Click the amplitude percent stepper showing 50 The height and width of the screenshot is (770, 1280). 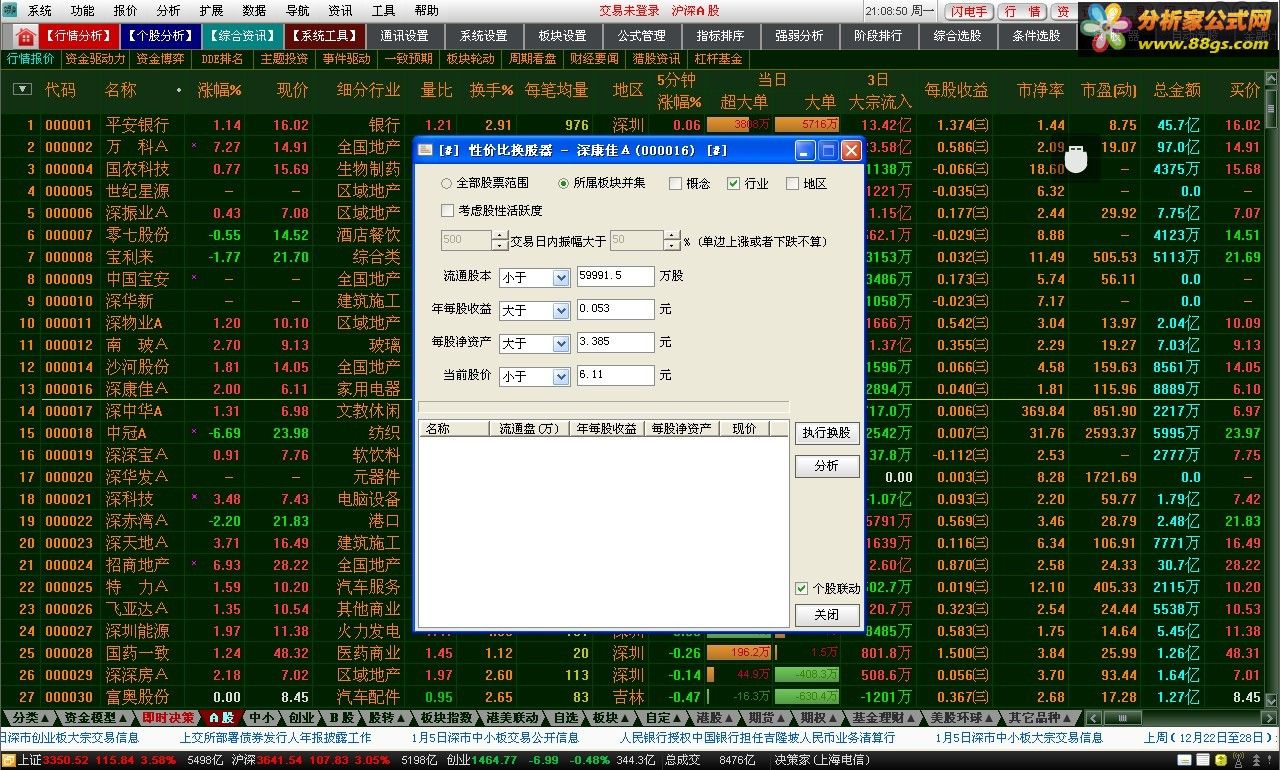click(644, 241)
